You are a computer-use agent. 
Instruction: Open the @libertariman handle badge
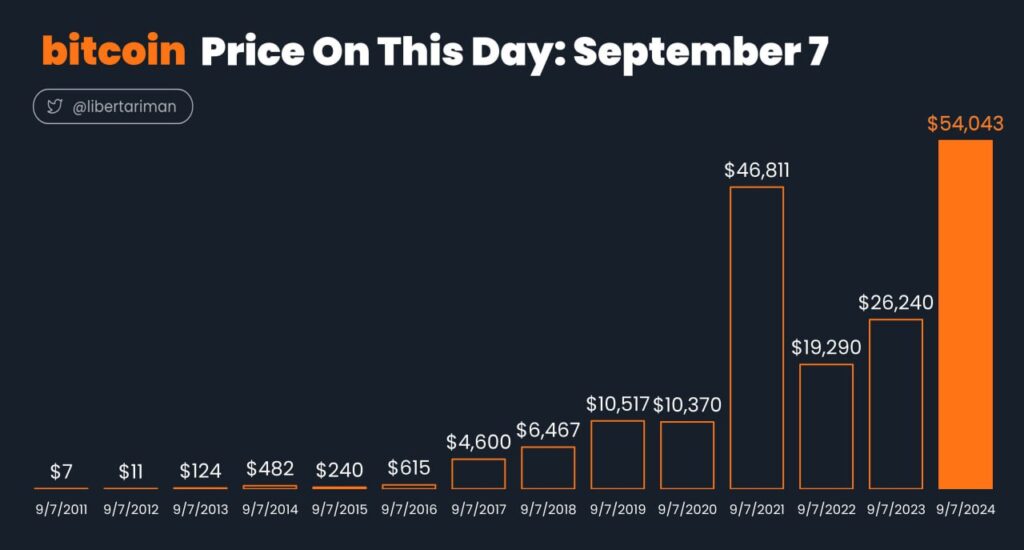coord(113,106)
